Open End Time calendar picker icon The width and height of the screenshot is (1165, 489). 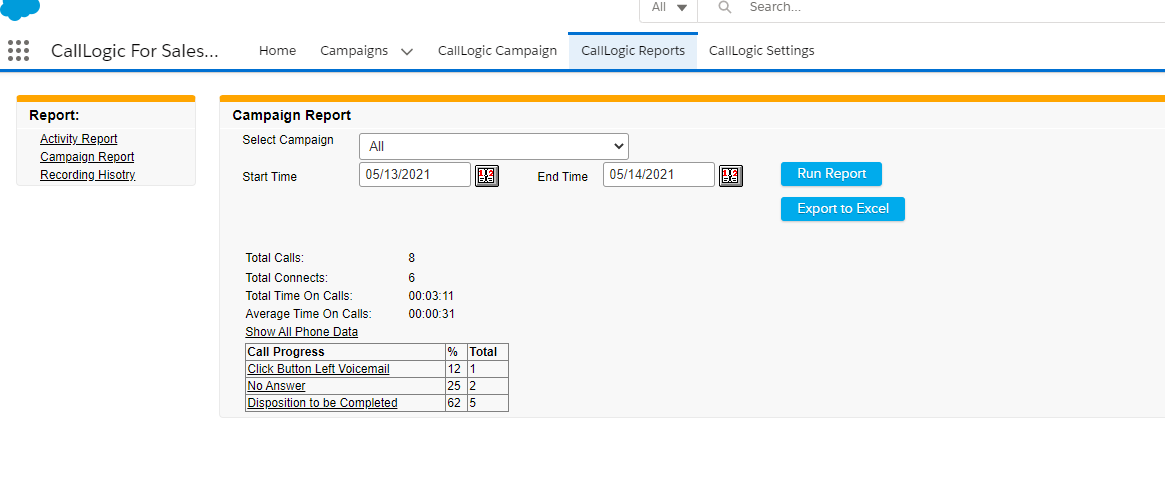click(731, 175)
